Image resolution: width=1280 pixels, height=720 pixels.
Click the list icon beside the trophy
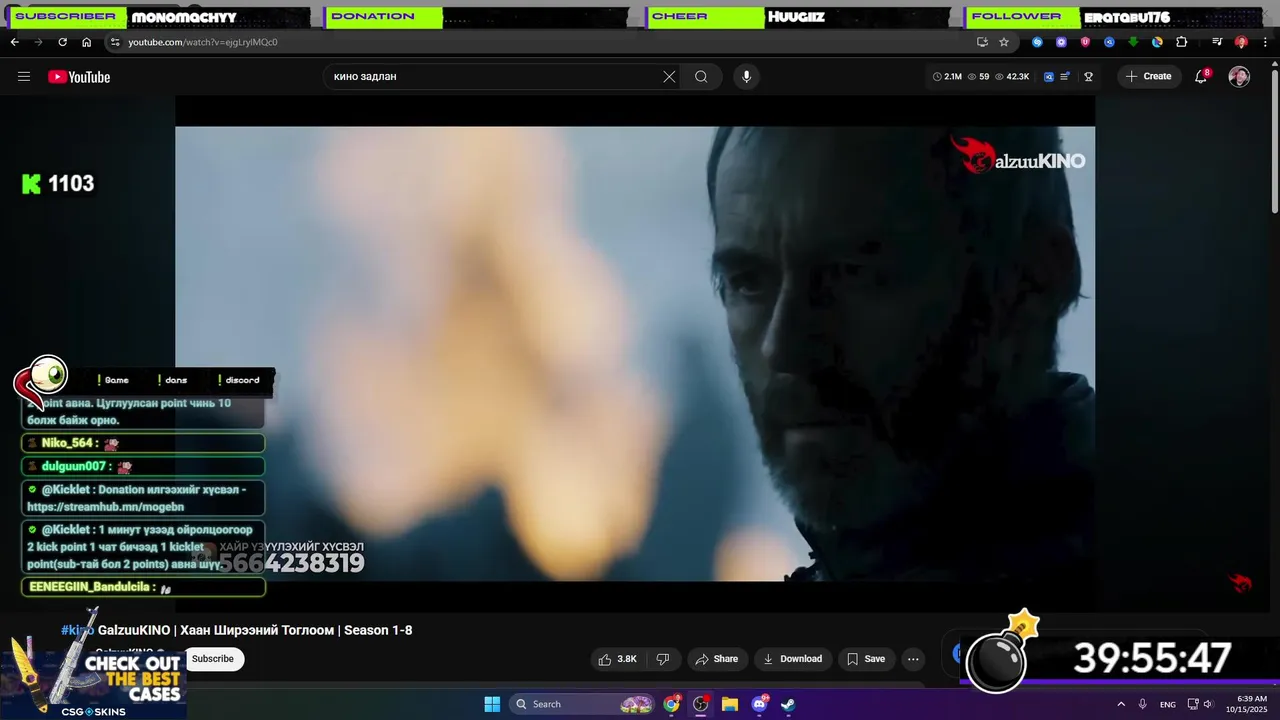pos(1065,77)
